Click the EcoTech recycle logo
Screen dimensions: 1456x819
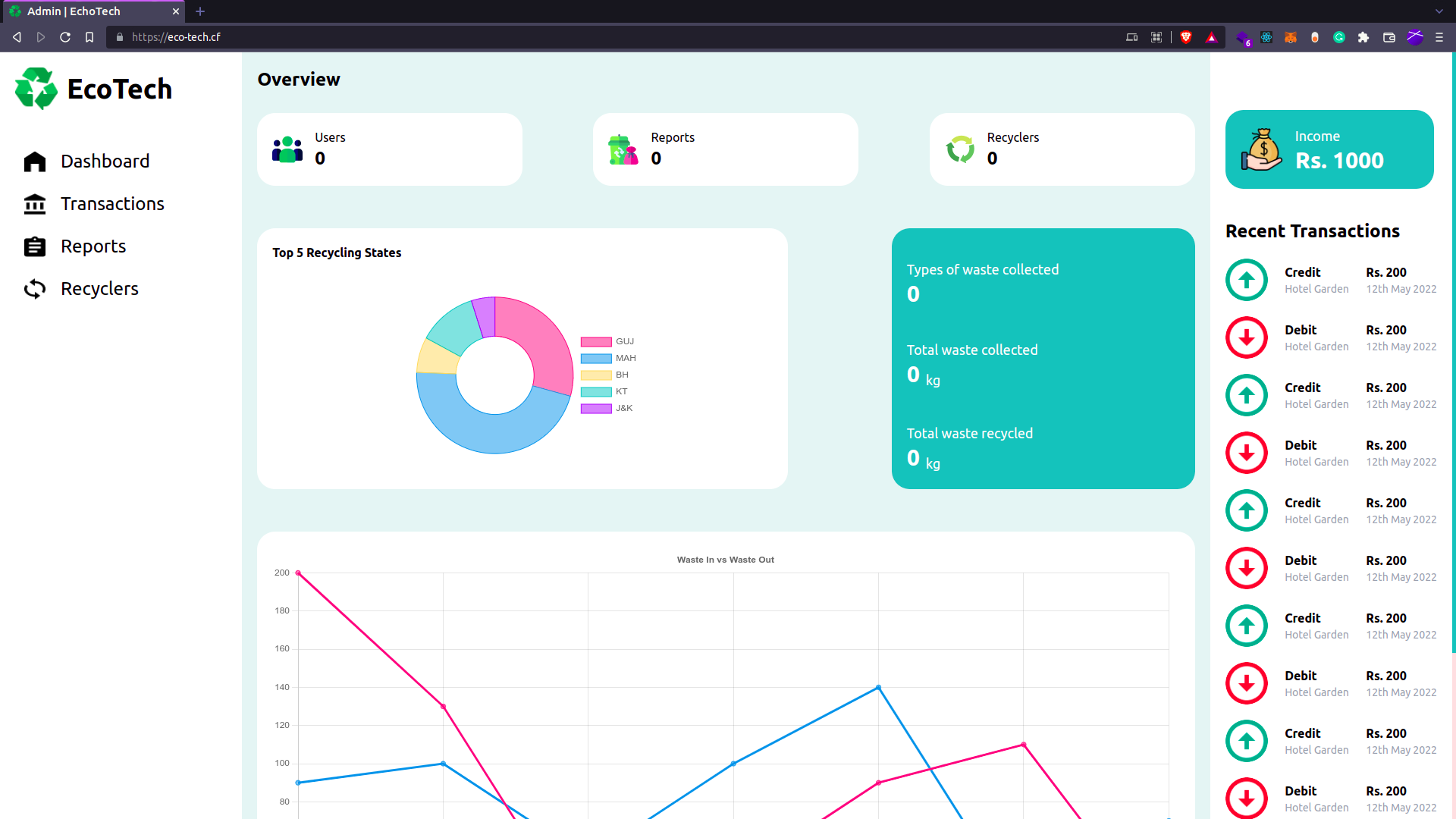[x=36, y=89]
